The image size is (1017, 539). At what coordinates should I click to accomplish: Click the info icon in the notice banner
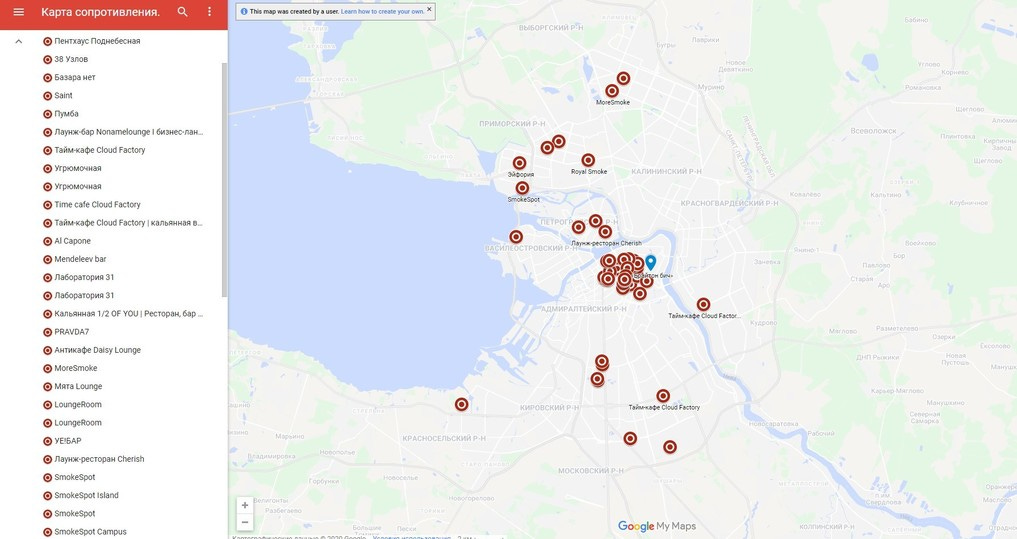click(244, 11)
